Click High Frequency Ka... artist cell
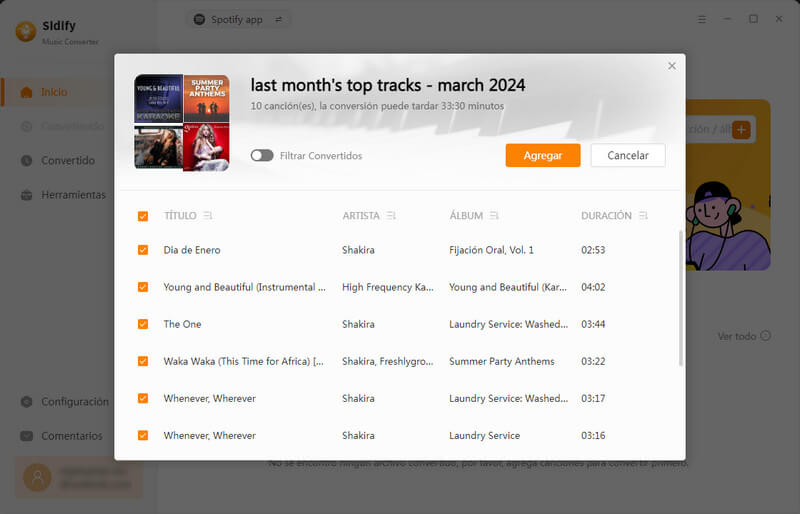Viewport: 800px width, 514px height. point(388,287)
